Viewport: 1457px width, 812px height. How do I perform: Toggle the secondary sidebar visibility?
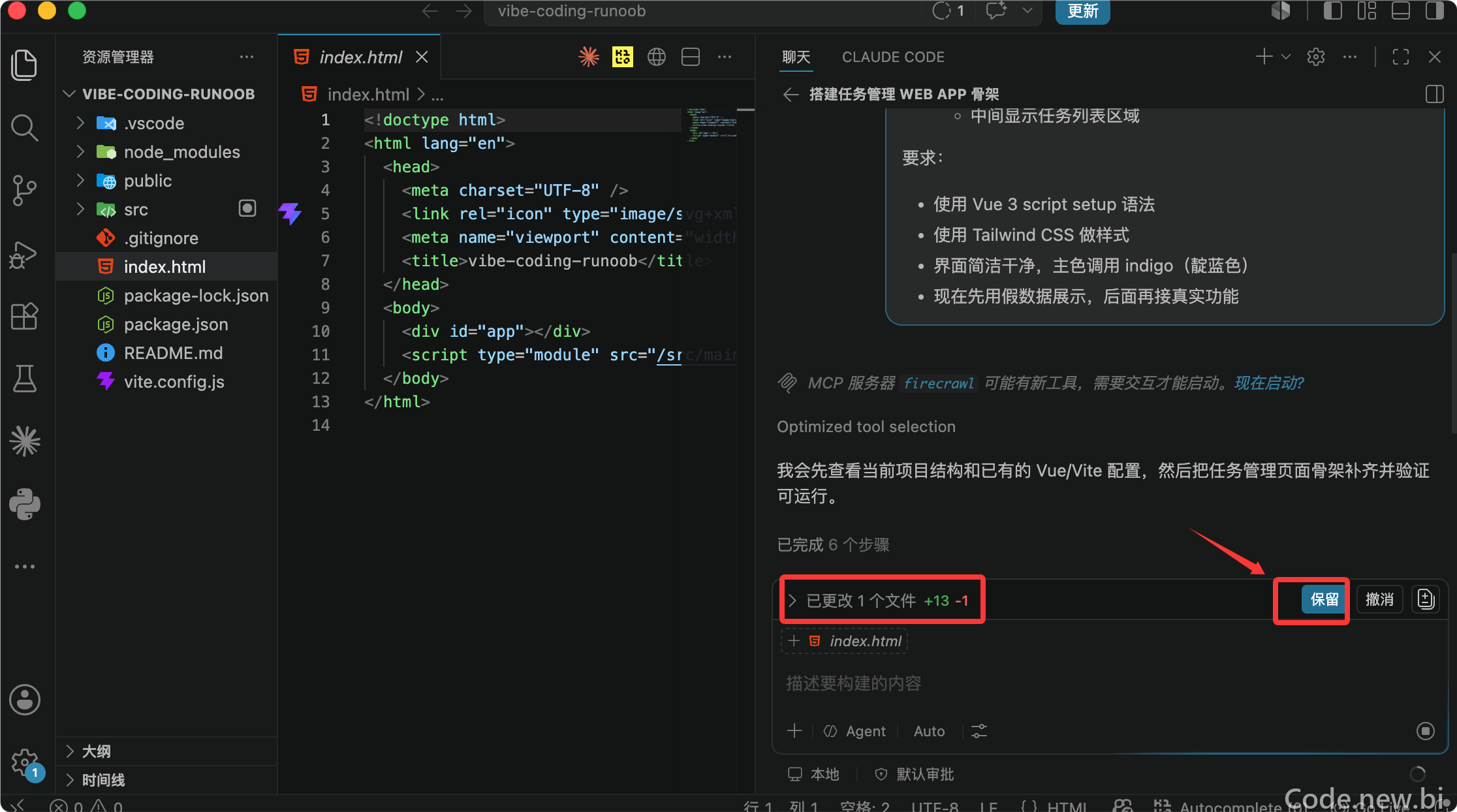(1435, 11)
